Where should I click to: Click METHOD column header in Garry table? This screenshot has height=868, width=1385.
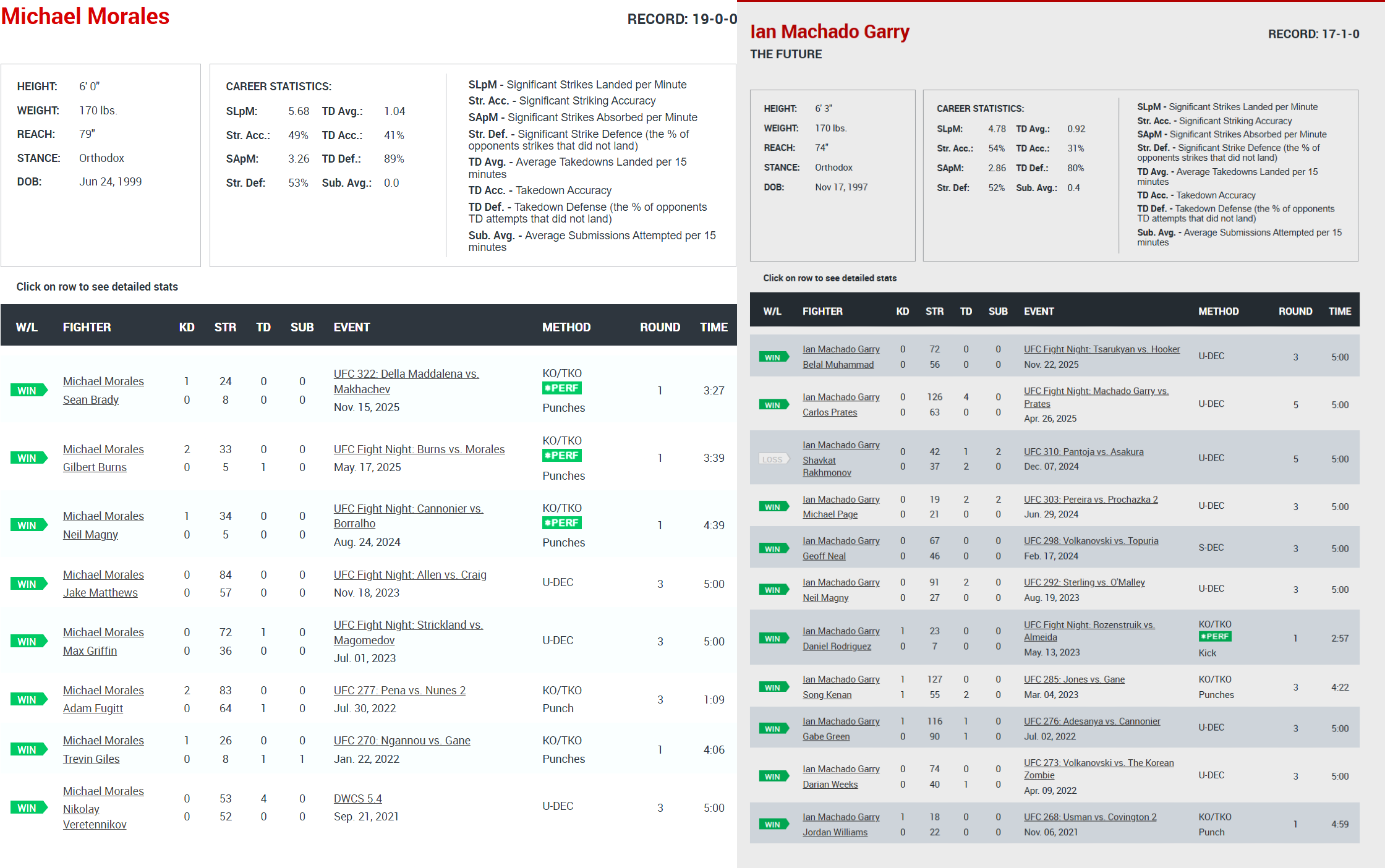(1218, 312)
